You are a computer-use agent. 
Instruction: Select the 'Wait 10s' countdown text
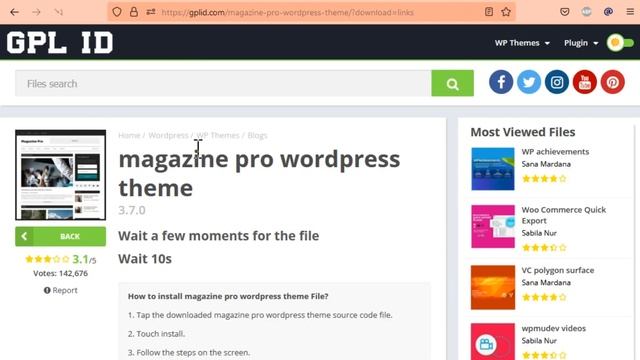point(145,259)
